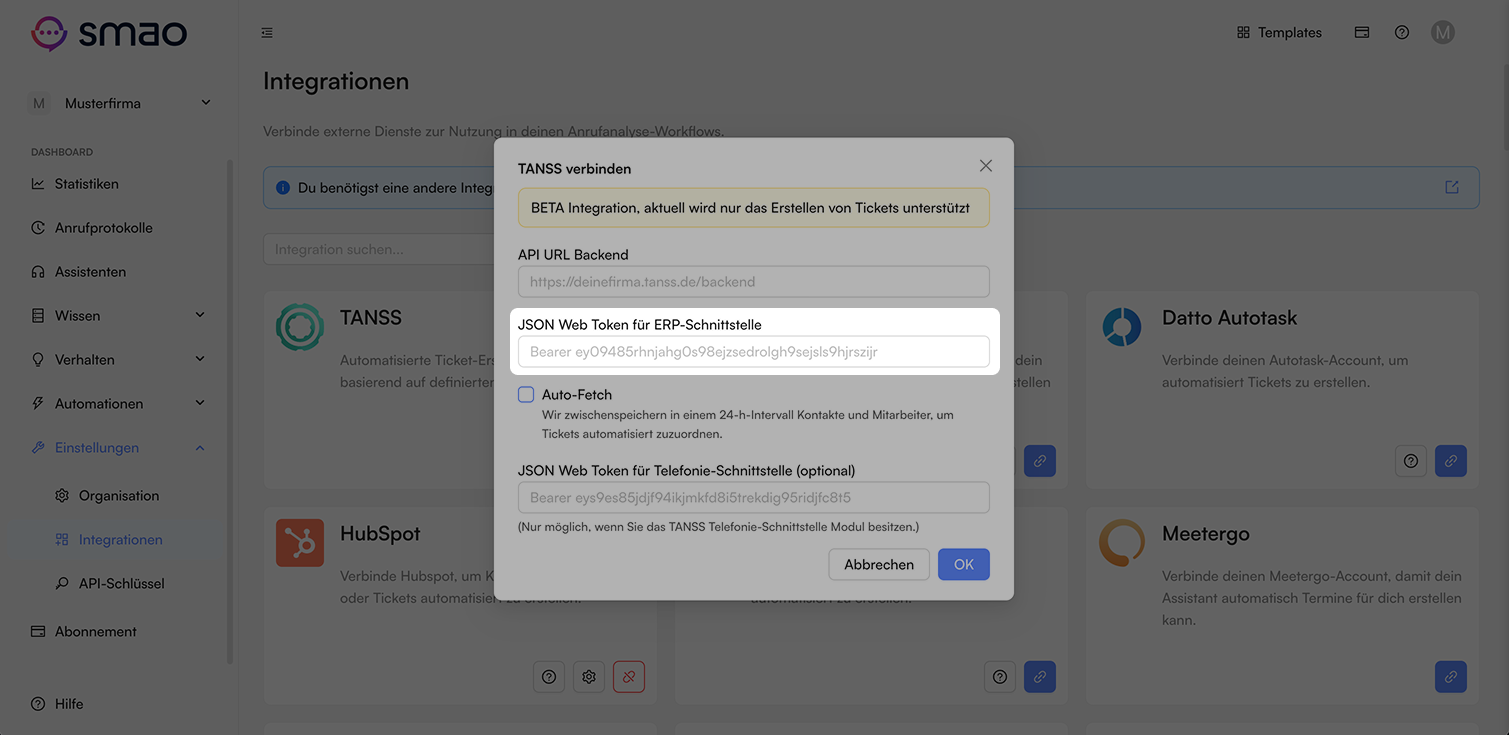Screen dimensions: 1509x735
Task: Expand the Automationen sidebar section
Action: [120, 404]
